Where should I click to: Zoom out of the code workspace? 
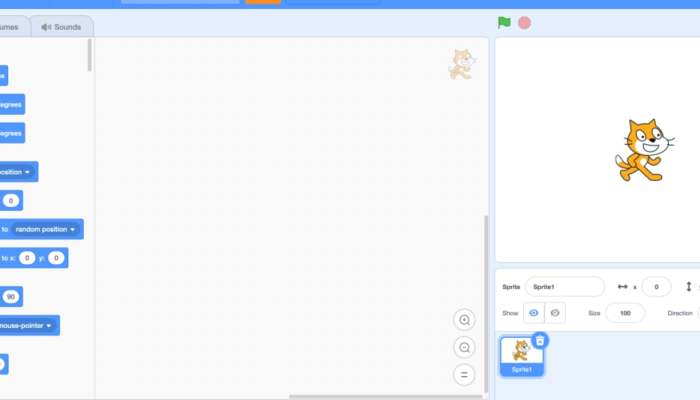[464, 347]
